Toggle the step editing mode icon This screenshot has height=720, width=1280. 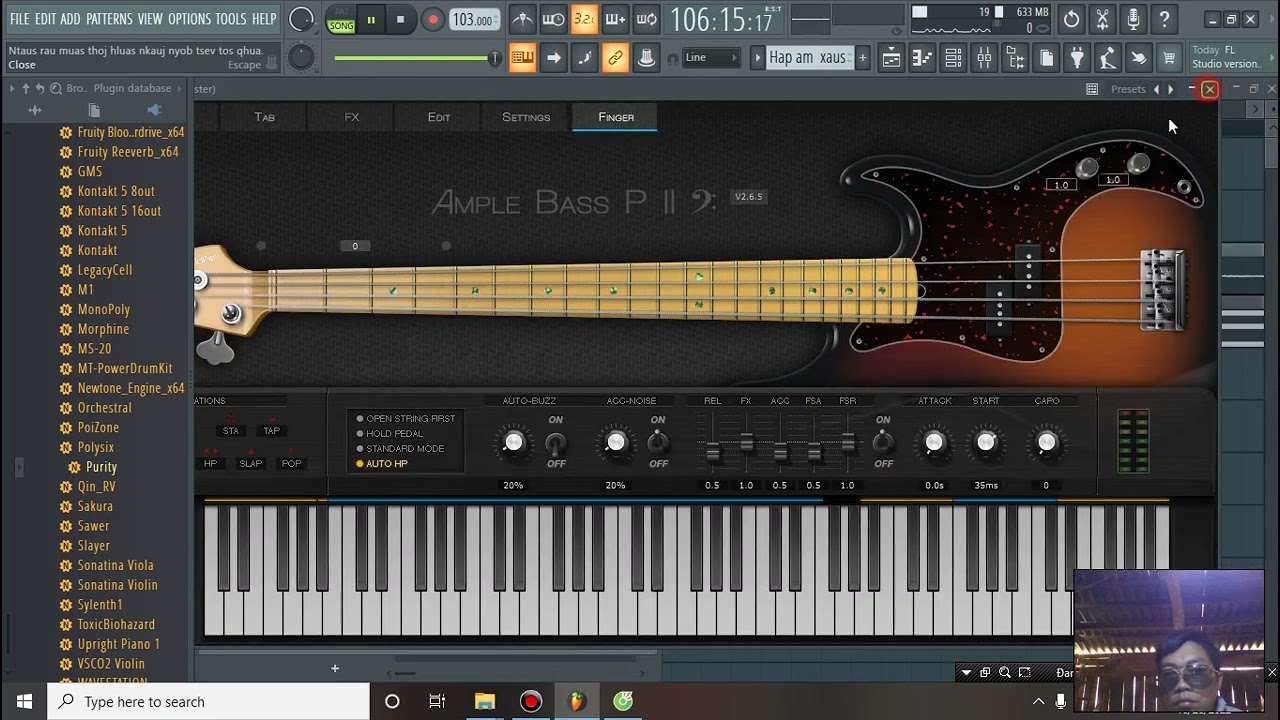point(584,58)
